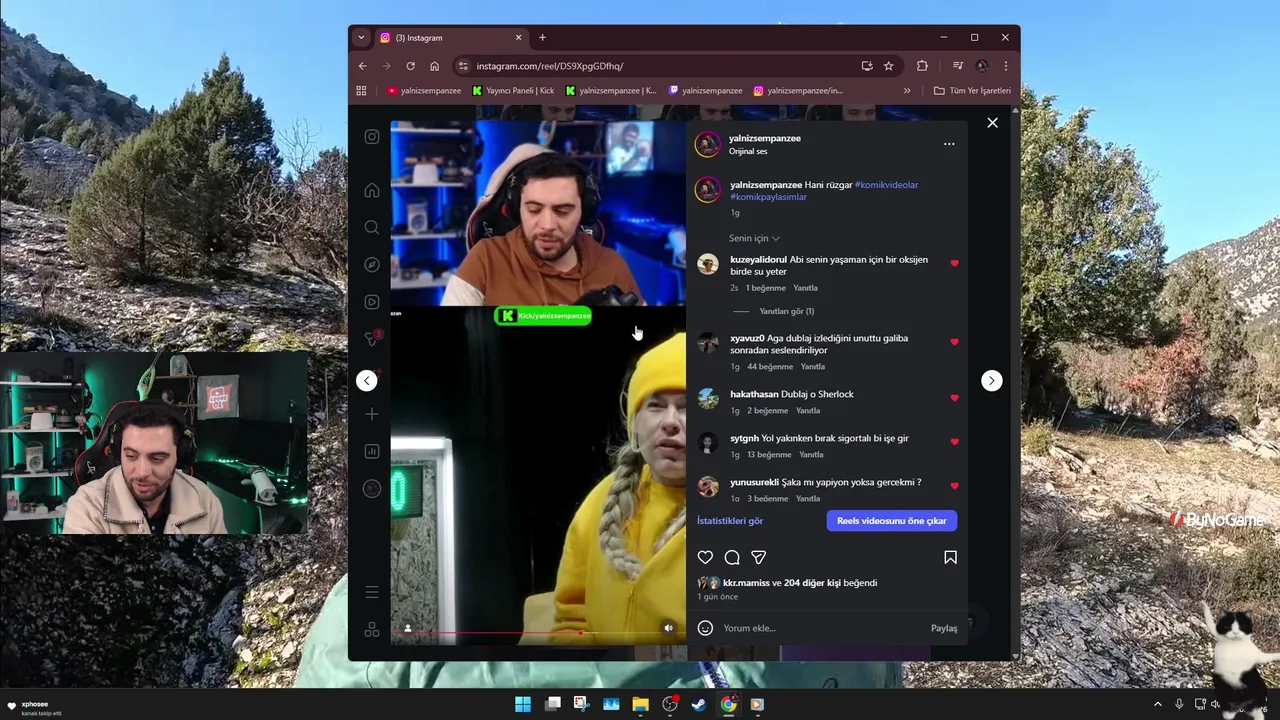The width and height of the screenshot is (1280, 720).
Task: Create new post with sidebar plus icon
Action: click(372, 414)
